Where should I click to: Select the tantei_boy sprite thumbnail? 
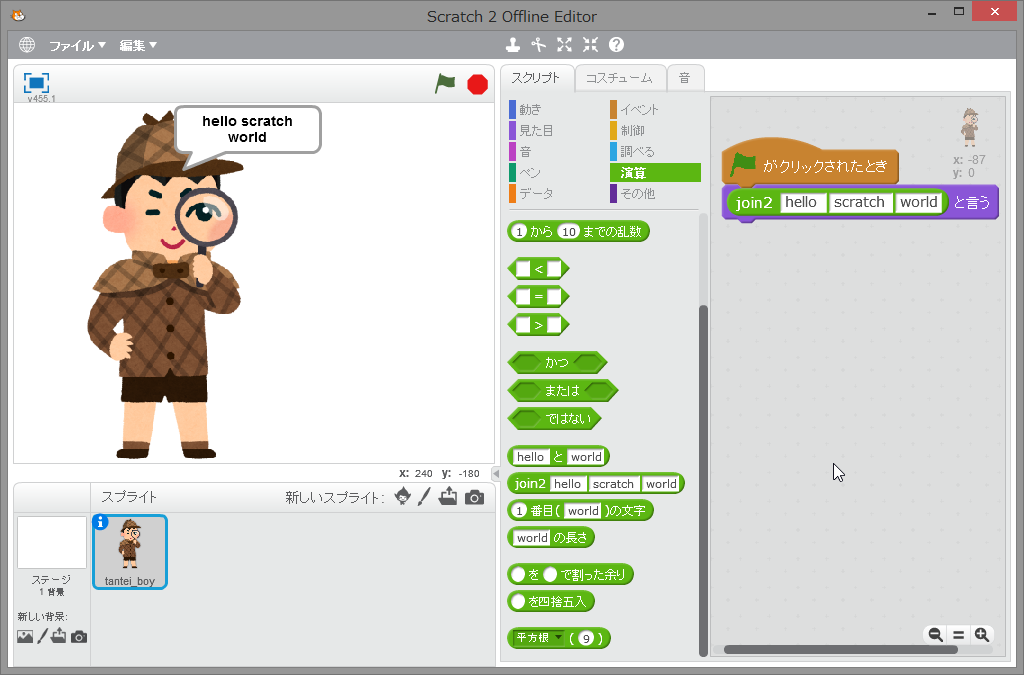point(130,552)
